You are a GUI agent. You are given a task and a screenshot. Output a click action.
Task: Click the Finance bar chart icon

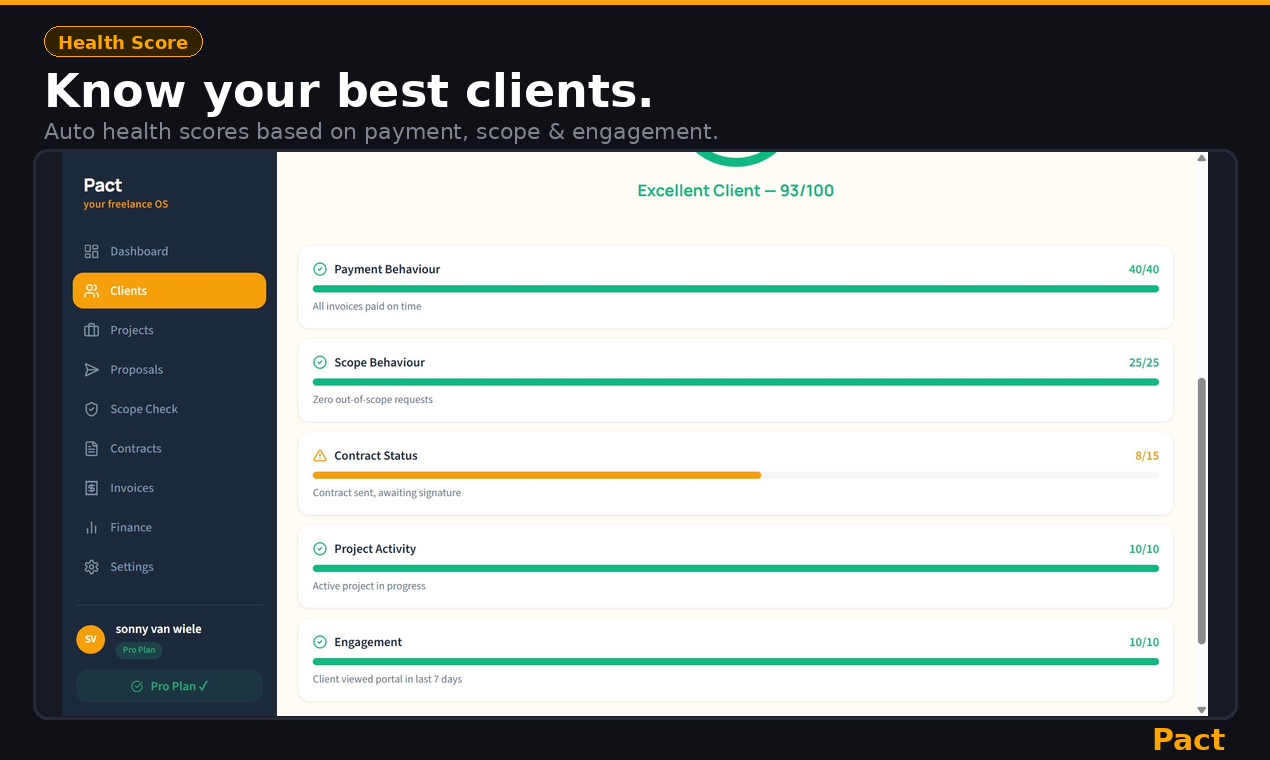click(x=91, y=527)
